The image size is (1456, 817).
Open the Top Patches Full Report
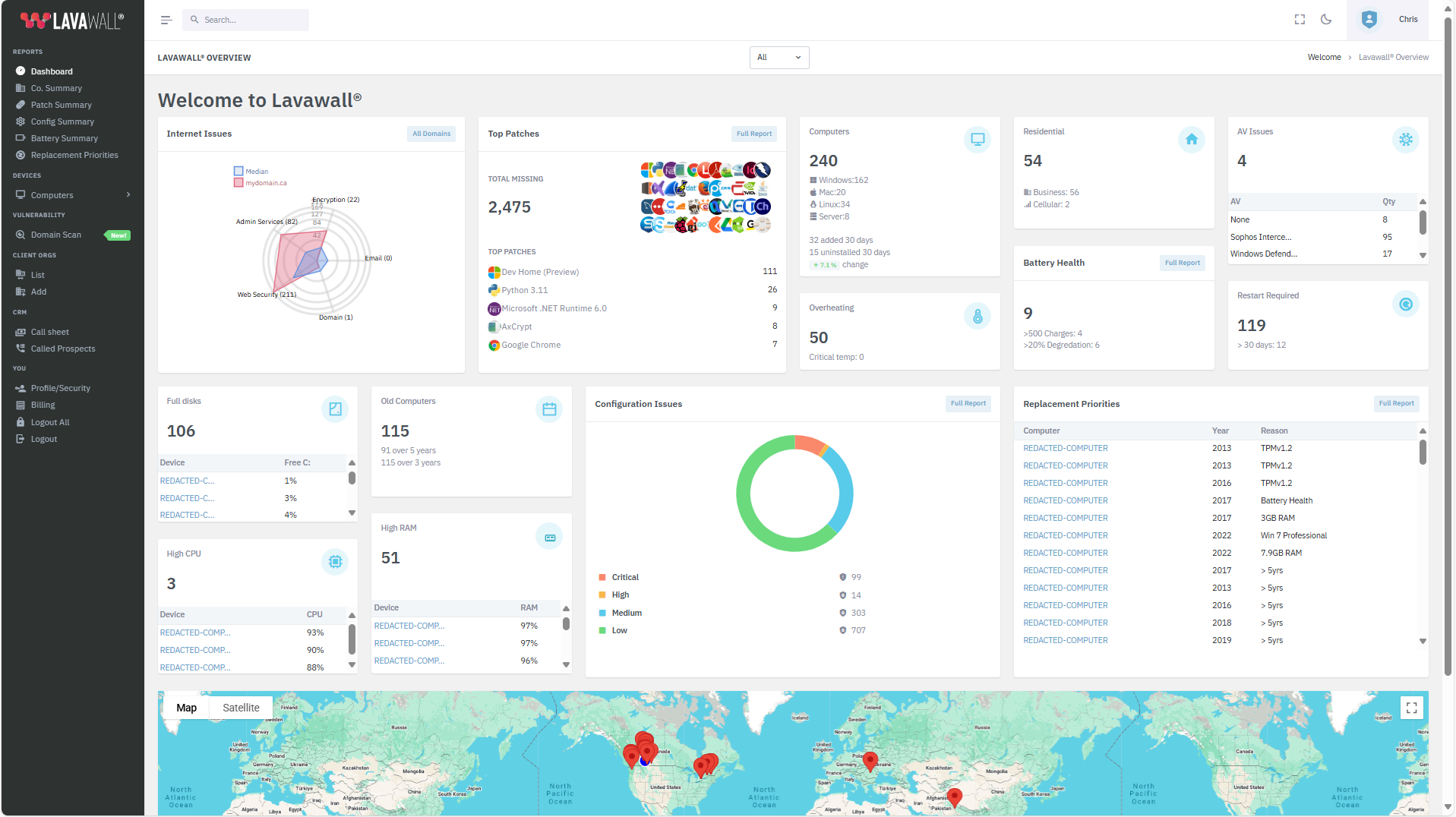(753, 133)
